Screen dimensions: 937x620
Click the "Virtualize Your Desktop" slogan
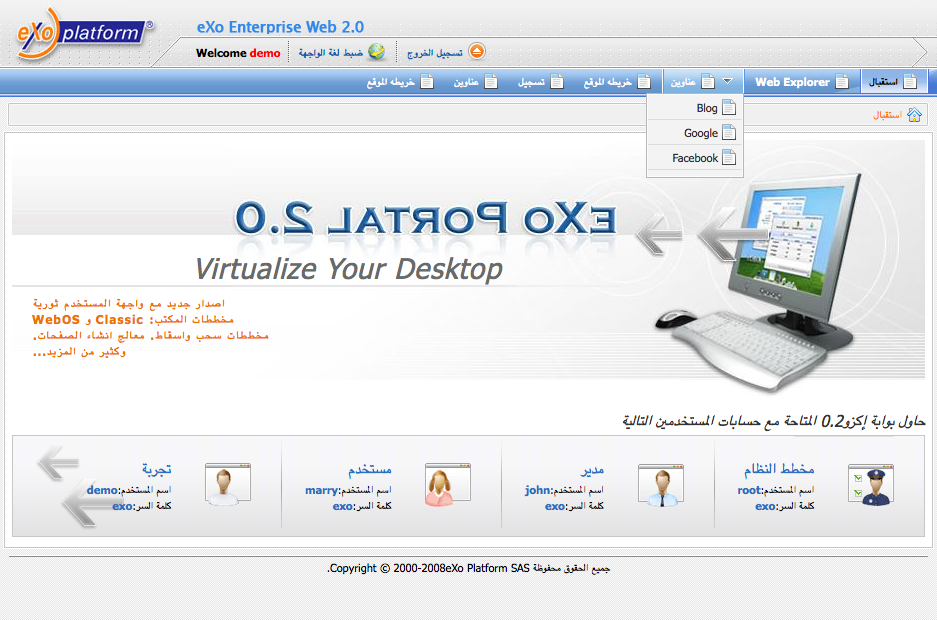point(349,269)
